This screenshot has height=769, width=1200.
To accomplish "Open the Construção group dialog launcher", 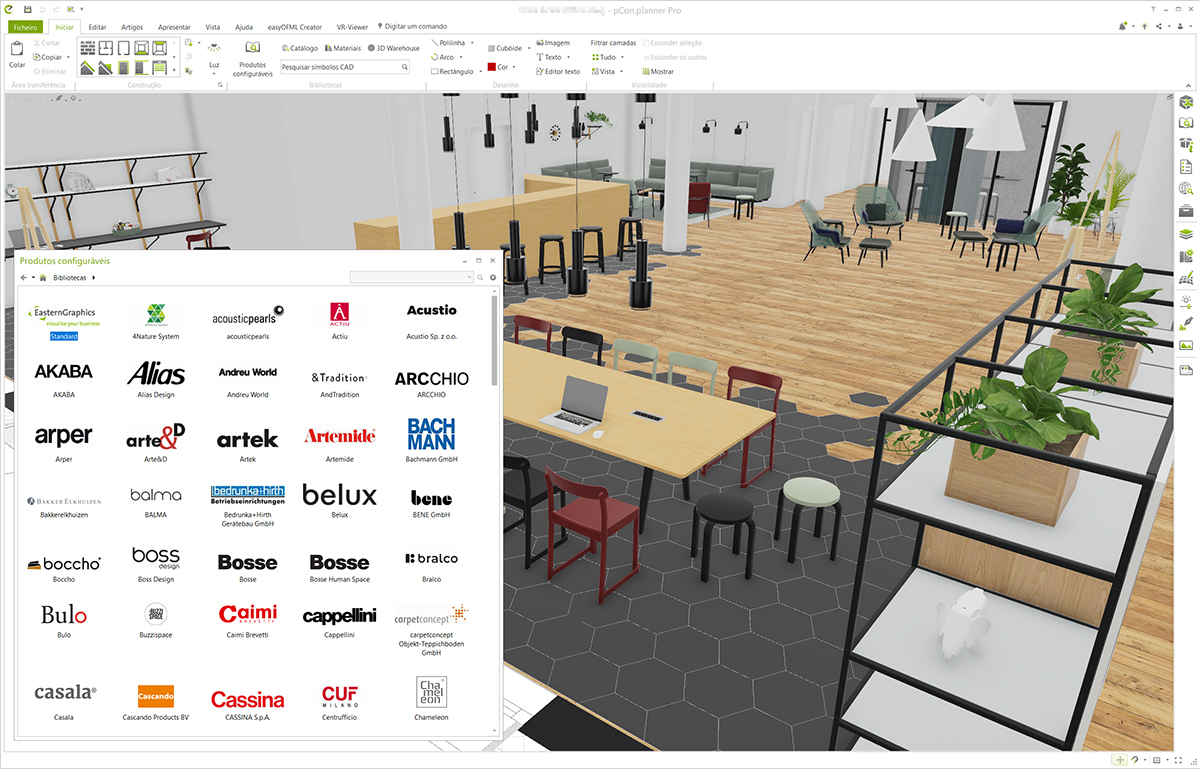I will pos(220,86).
